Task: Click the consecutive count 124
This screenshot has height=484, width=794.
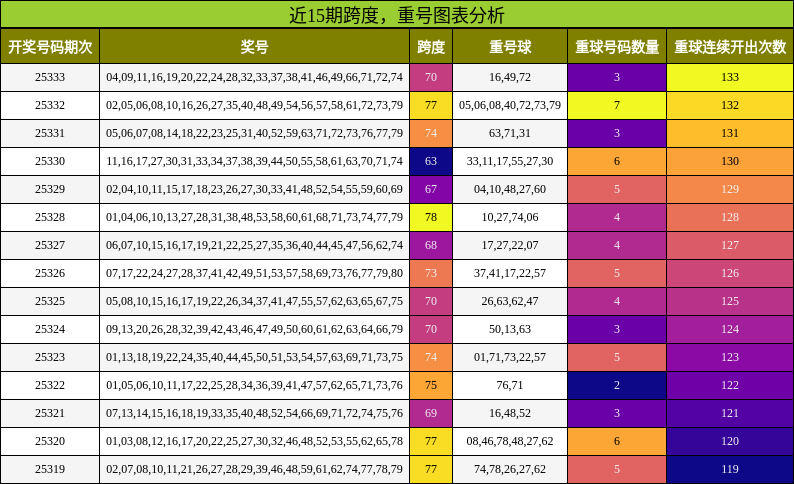Action: [x=730, y=330]
